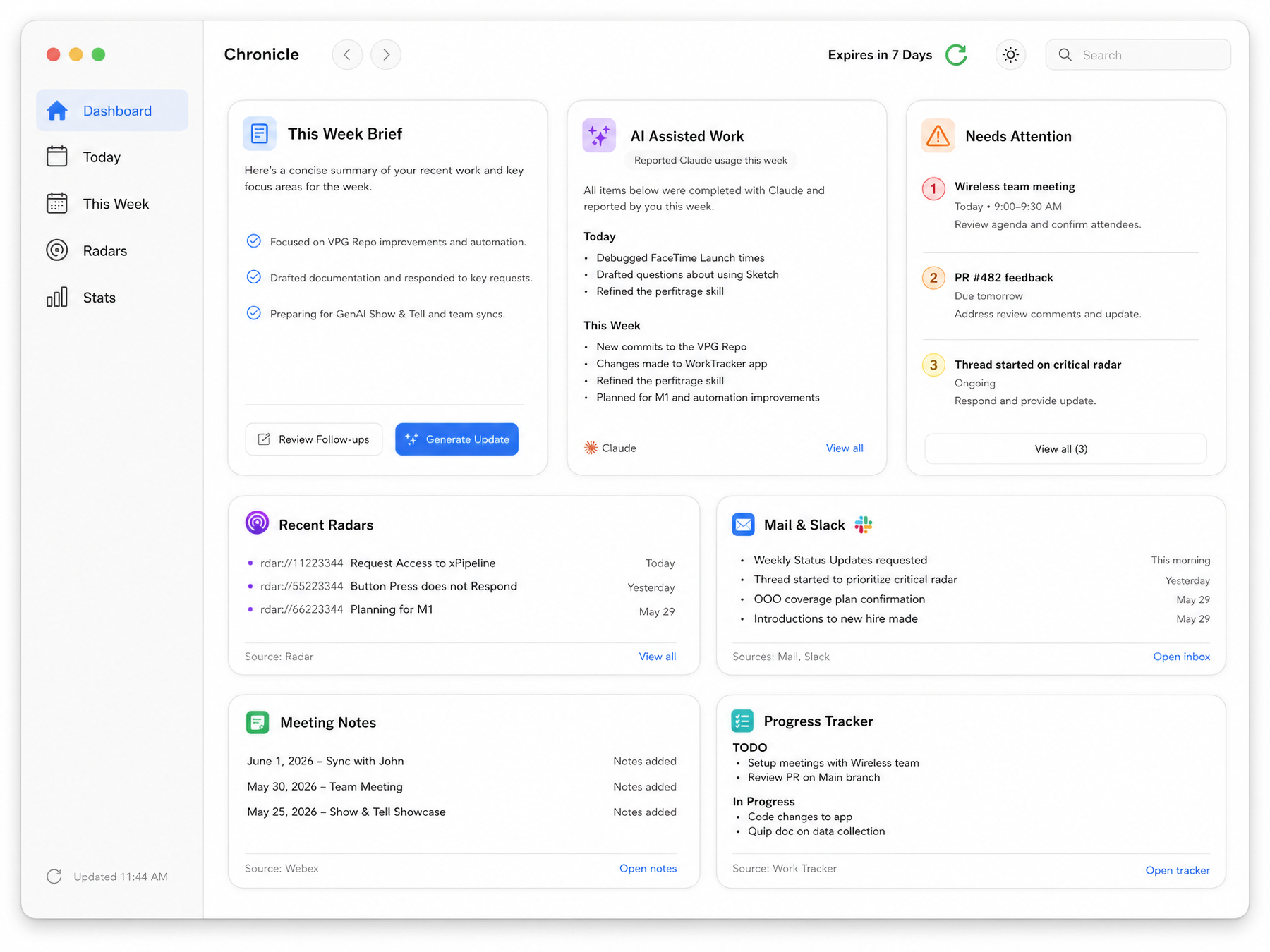
Task: Click the Reported Claude usage this week tag
Action: pos(710,160)
